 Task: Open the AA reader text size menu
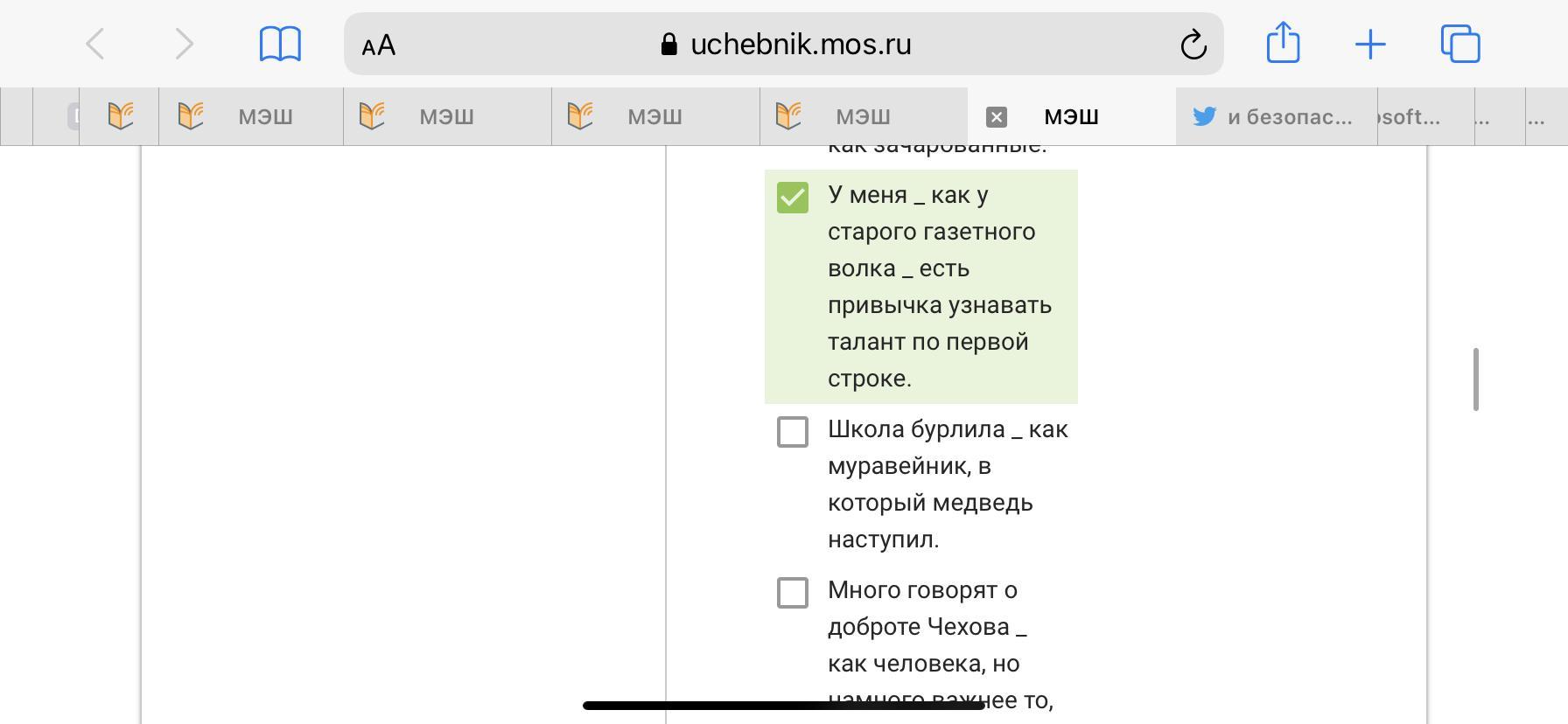(x=379, y=45)
